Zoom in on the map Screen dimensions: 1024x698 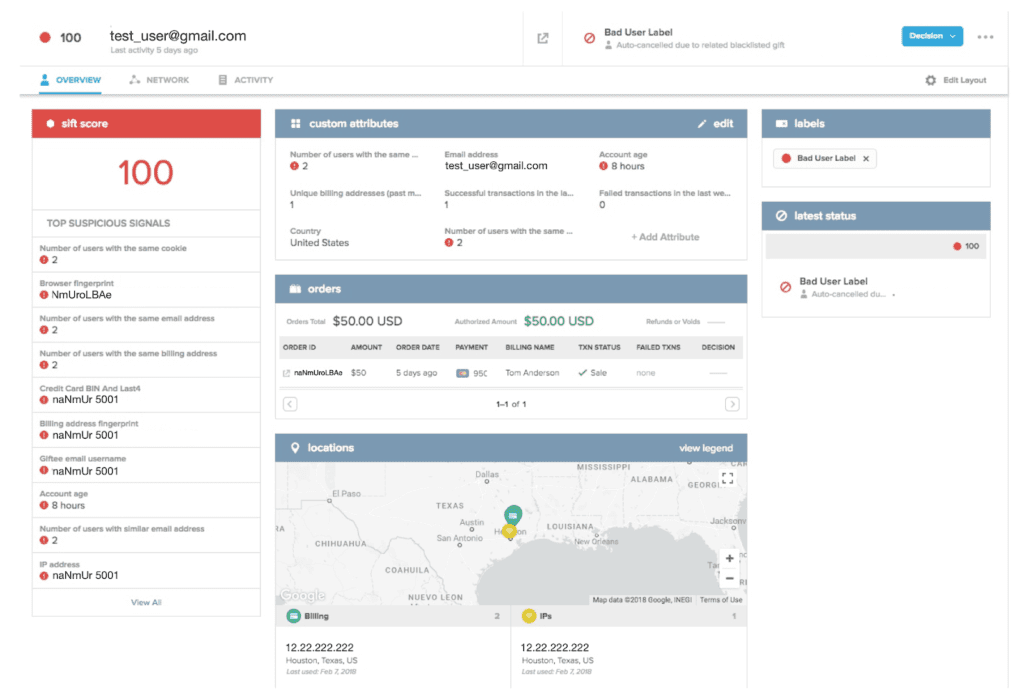729,558
